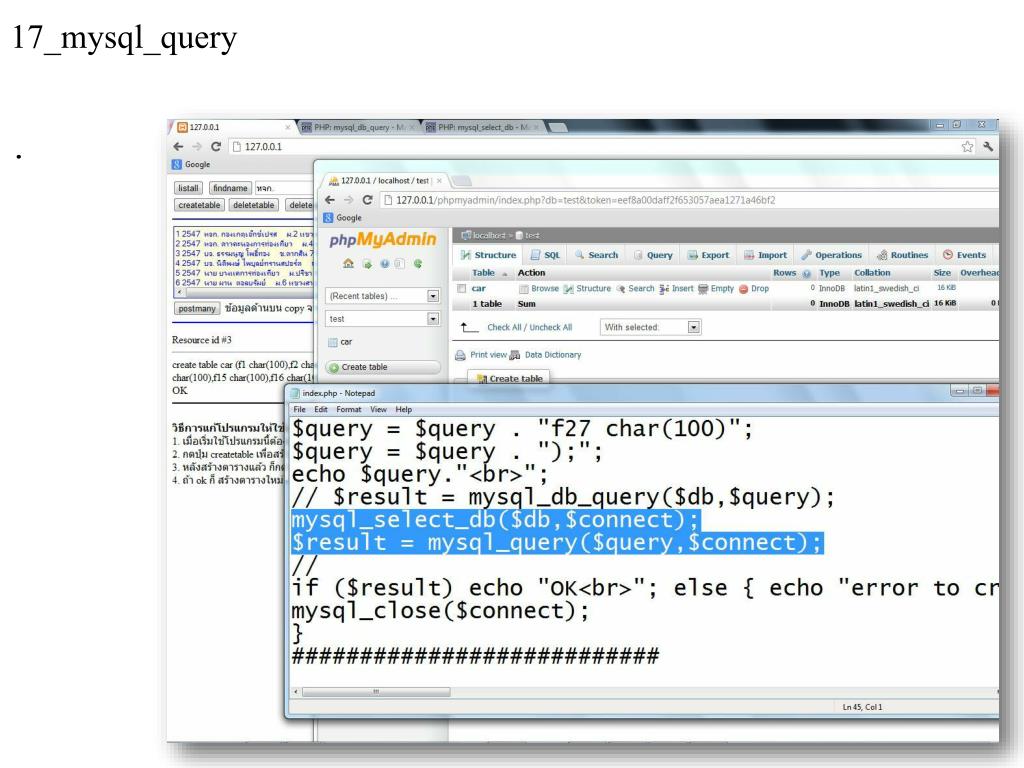Switch to the Export tab
Image resolution: width=1024 pixels, height=768 pixels.
point(709,255)
